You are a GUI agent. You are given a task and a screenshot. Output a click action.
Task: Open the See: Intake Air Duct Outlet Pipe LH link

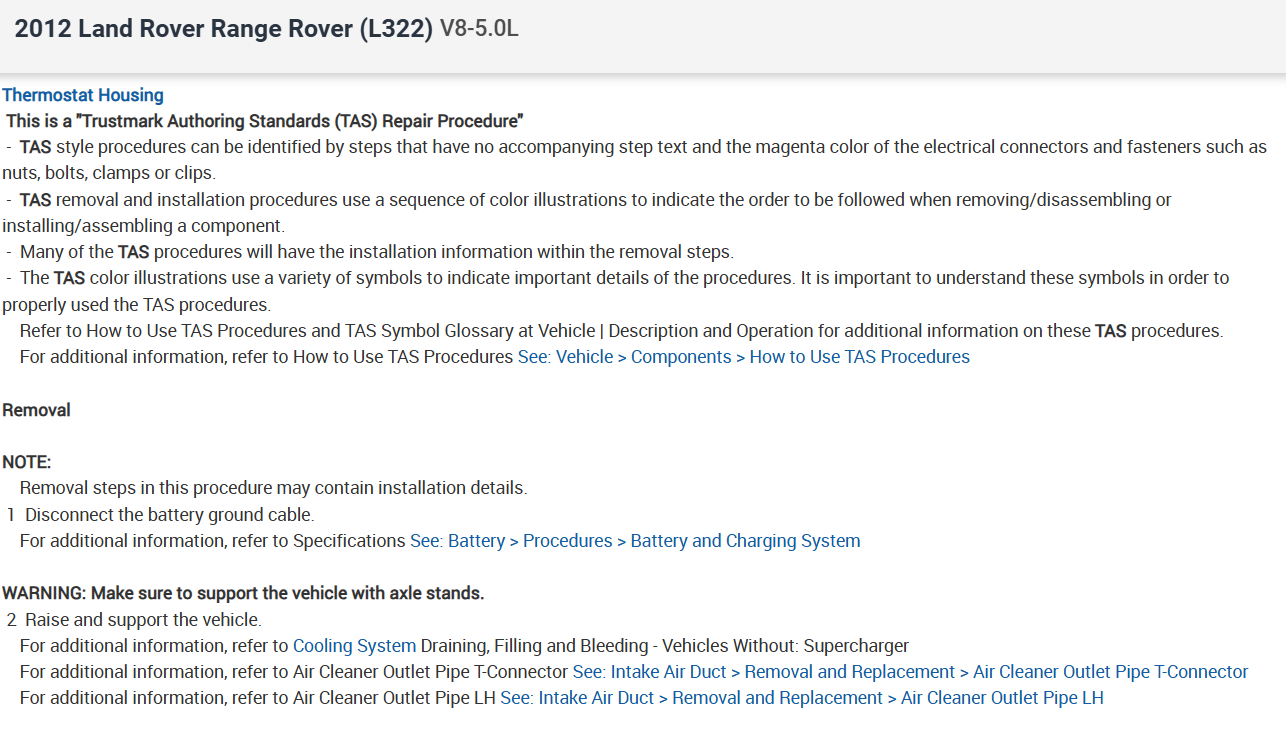tap(802, 698)
